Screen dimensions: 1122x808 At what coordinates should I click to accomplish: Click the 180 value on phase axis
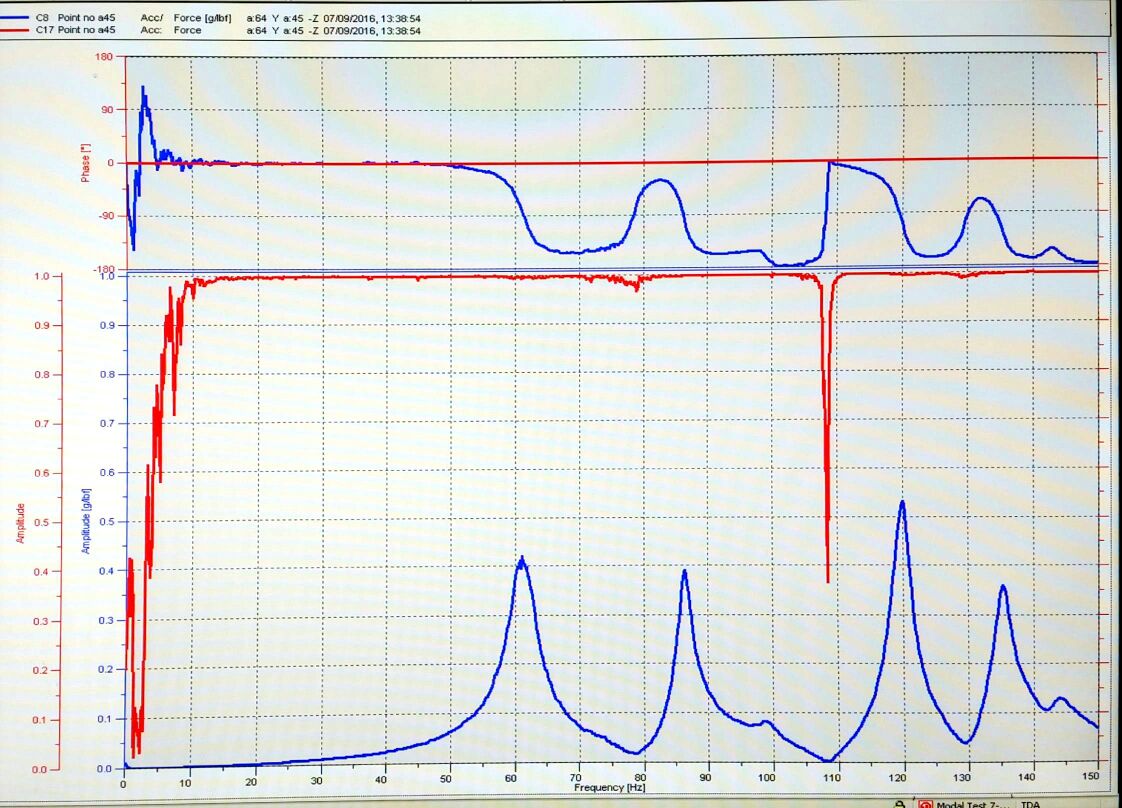104,57
